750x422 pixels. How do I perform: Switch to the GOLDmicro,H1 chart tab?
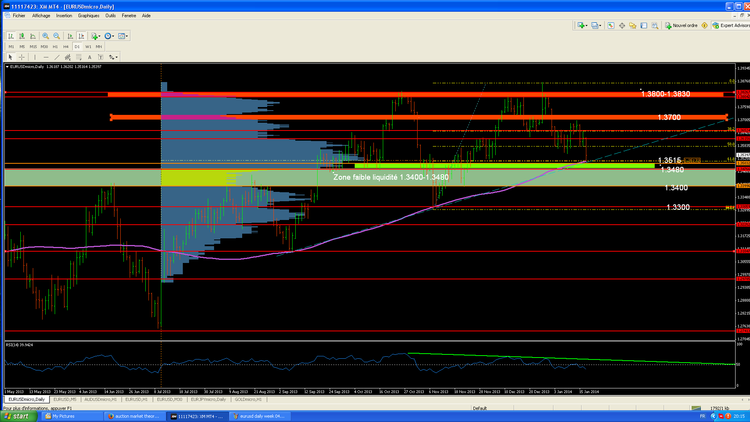(x=248, y=399)
